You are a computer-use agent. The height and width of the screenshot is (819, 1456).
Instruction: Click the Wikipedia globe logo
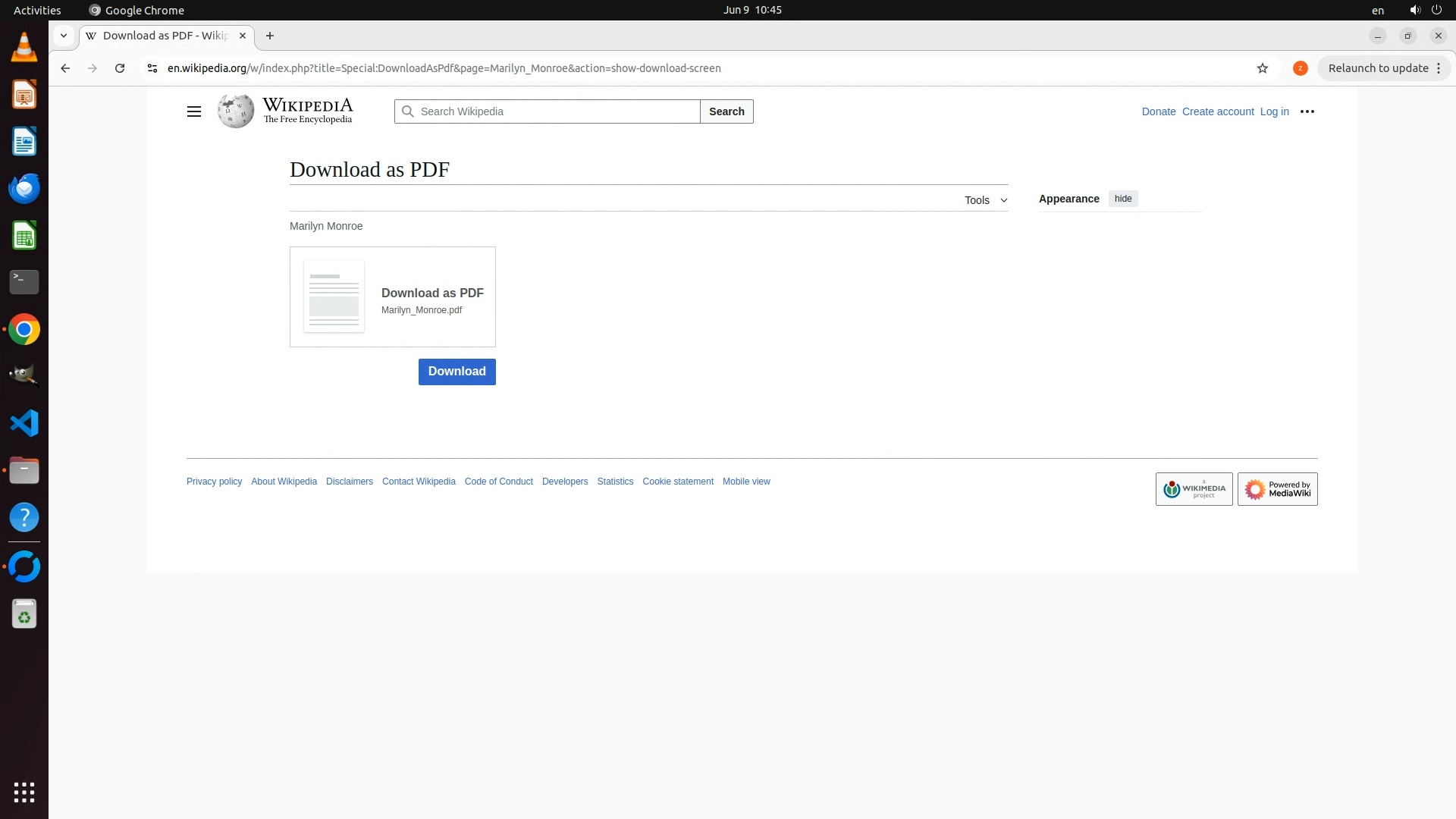click(x=236, y=111)
